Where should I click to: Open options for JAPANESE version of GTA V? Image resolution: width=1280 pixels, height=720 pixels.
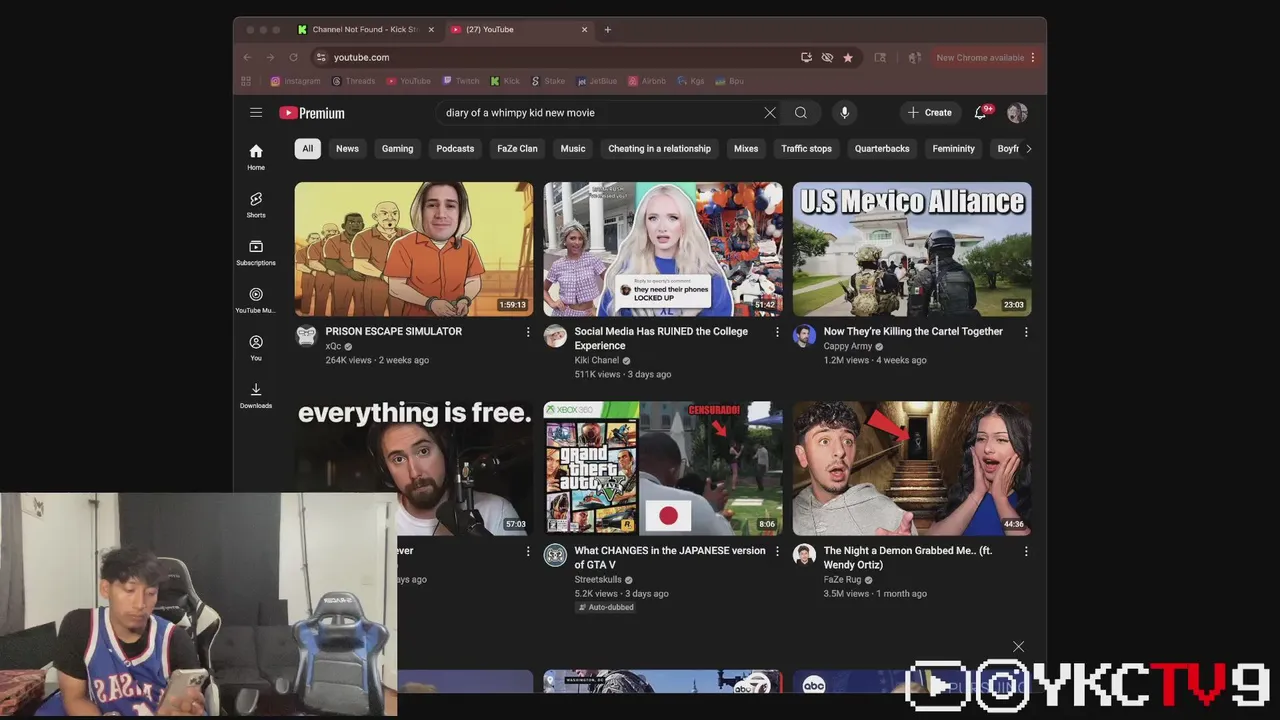(x=777, y=551)
